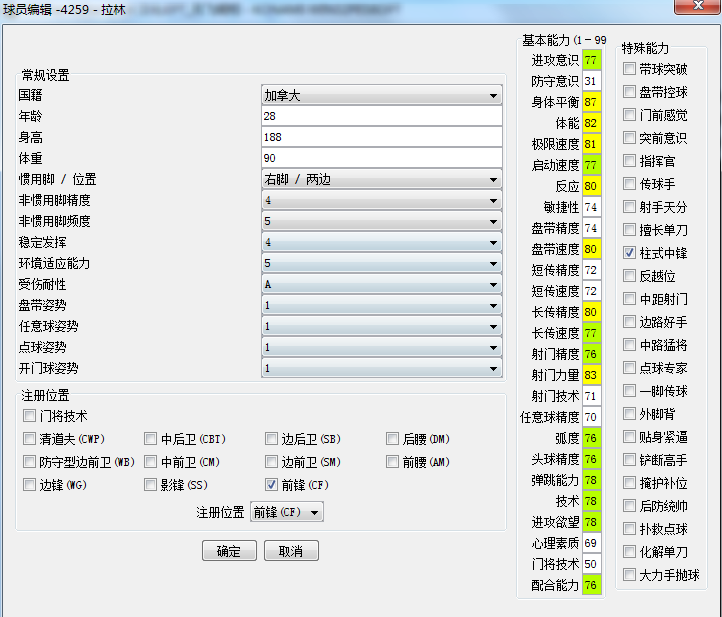Click the 确定 button
This screenshot has height=617, width=722.
coord(229,551)
